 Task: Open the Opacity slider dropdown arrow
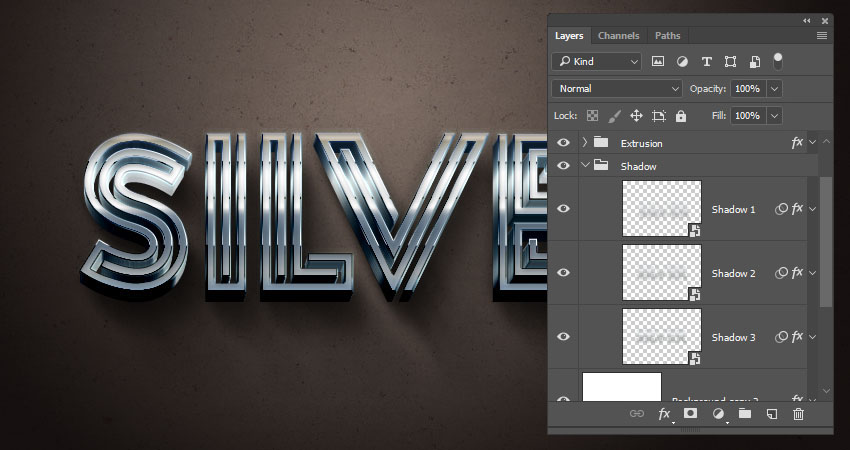pos(774,89)
